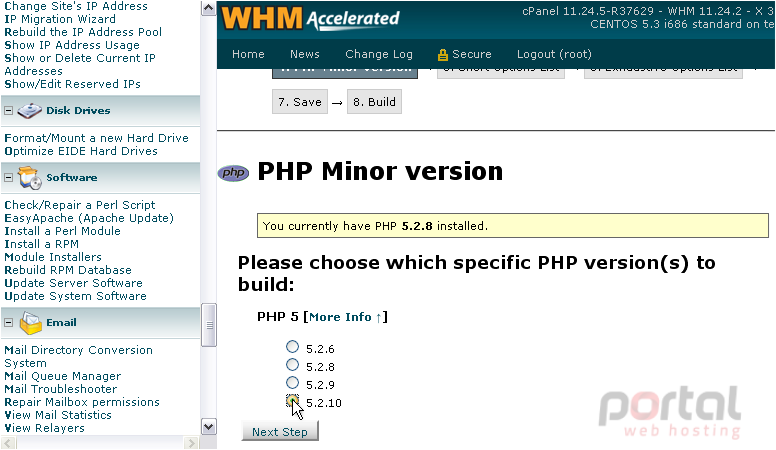Screen dimensions: 776x450
Task: Open View Relayers link
Action: point(45,428)
